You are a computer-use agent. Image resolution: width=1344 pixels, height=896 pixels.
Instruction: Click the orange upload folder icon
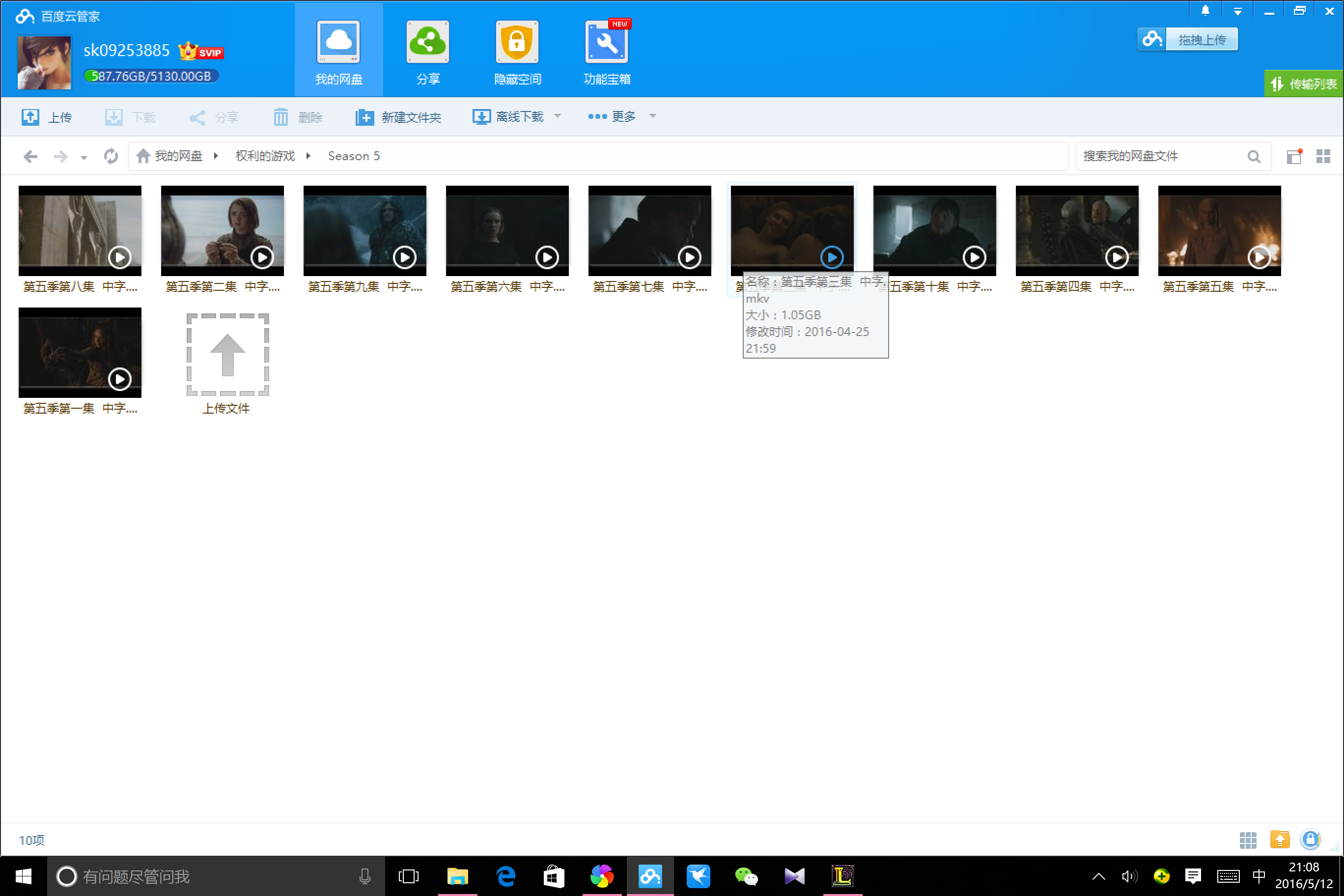point(1280,839)
